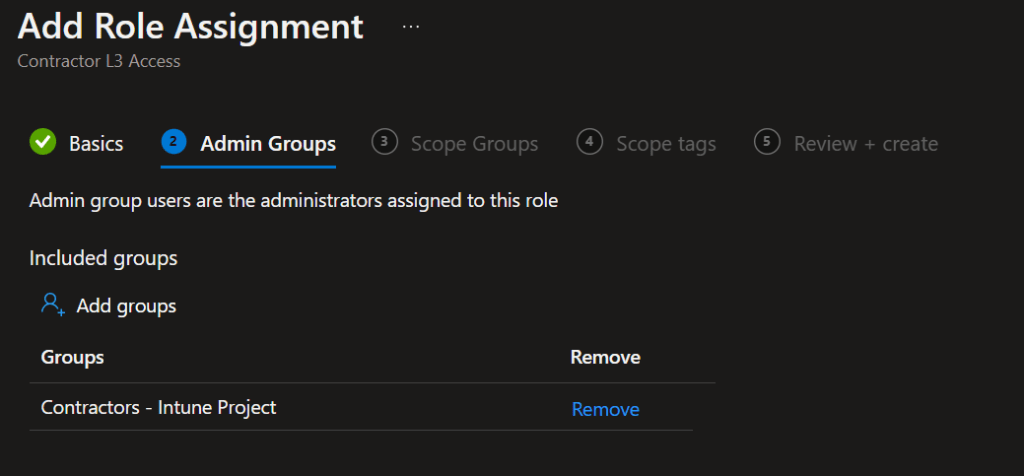Click the Add groups button label
This screenshot has height=476, width=1024.
pyautogui.click(x=126, y=306)
